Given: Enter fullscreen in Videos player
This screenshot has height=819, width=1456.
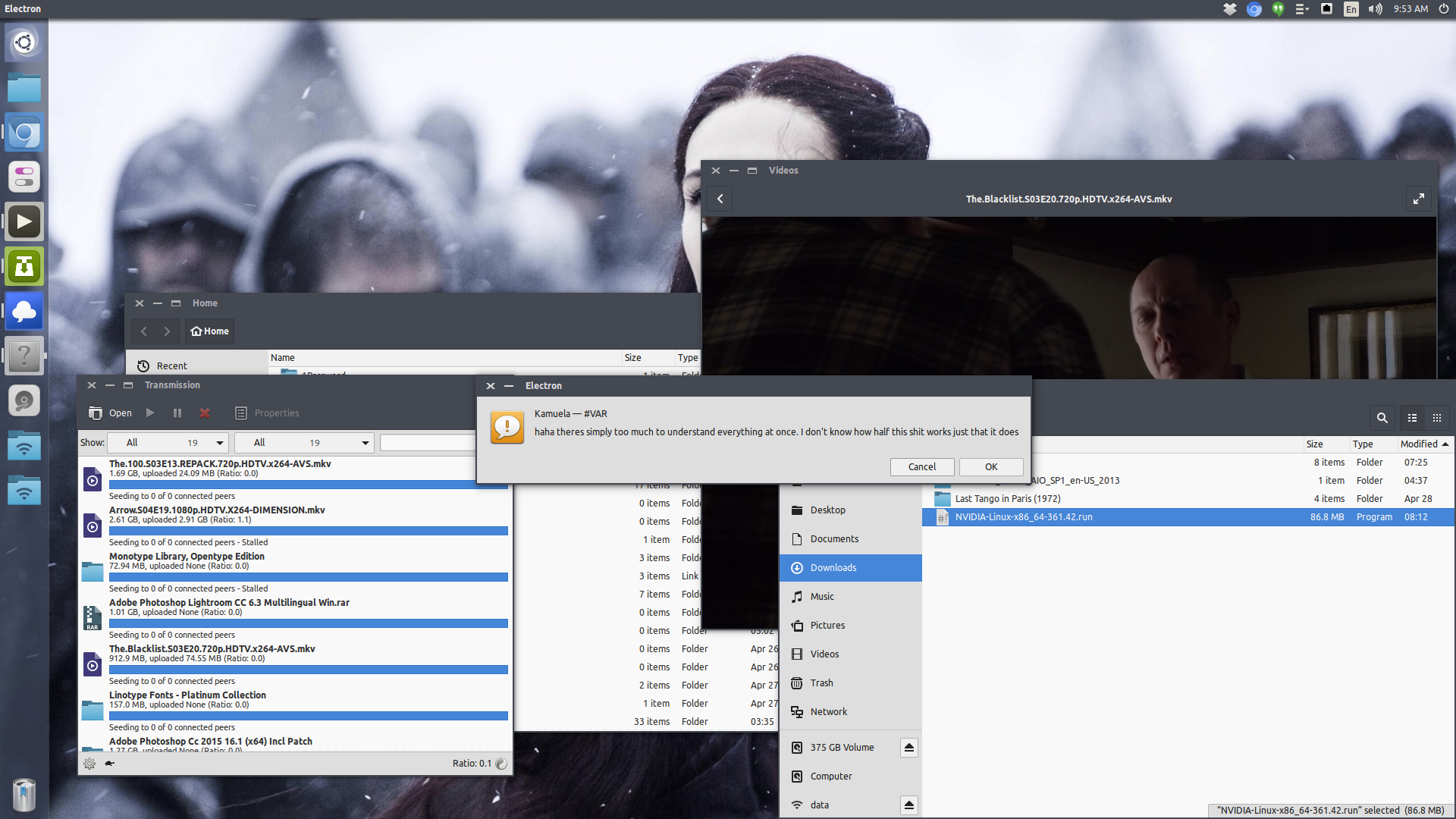Looking at the screenshot, I should click(1418, 199).
